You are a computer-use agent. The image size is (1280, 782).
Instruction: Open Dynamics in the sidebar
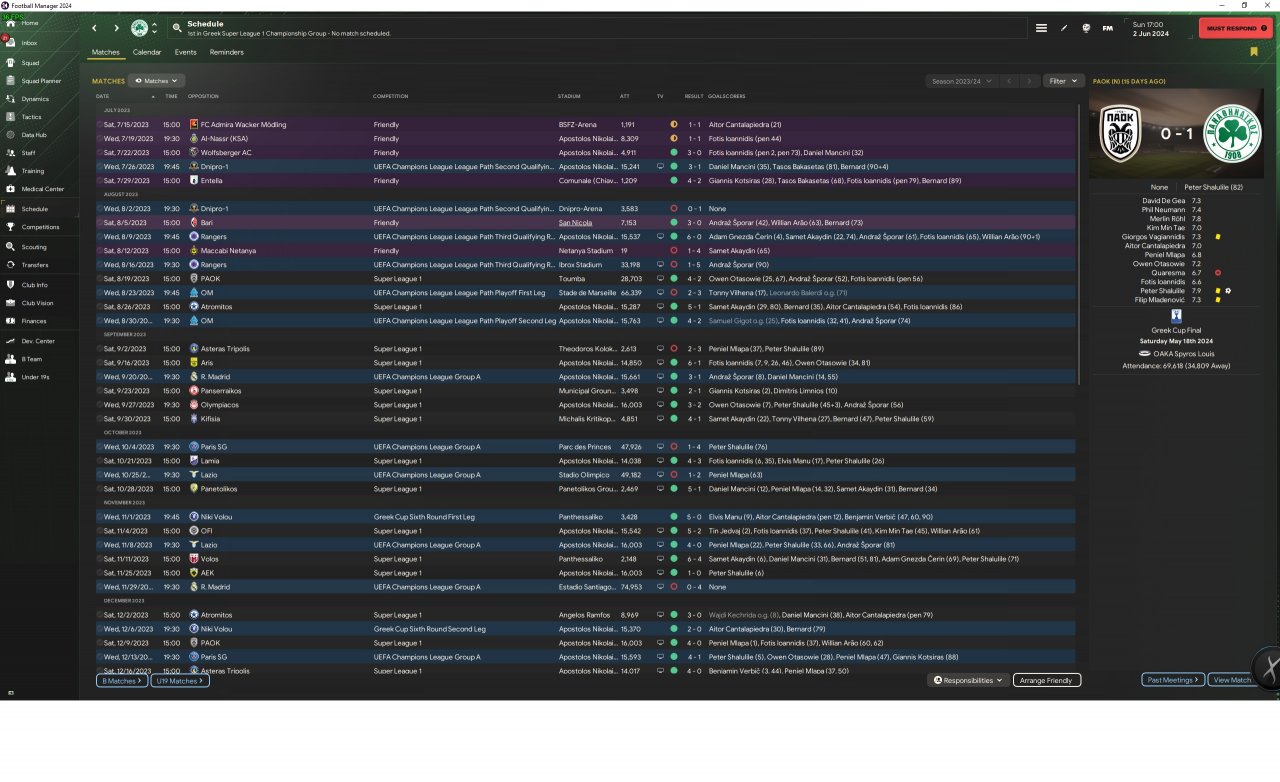(x=40, y=99)
